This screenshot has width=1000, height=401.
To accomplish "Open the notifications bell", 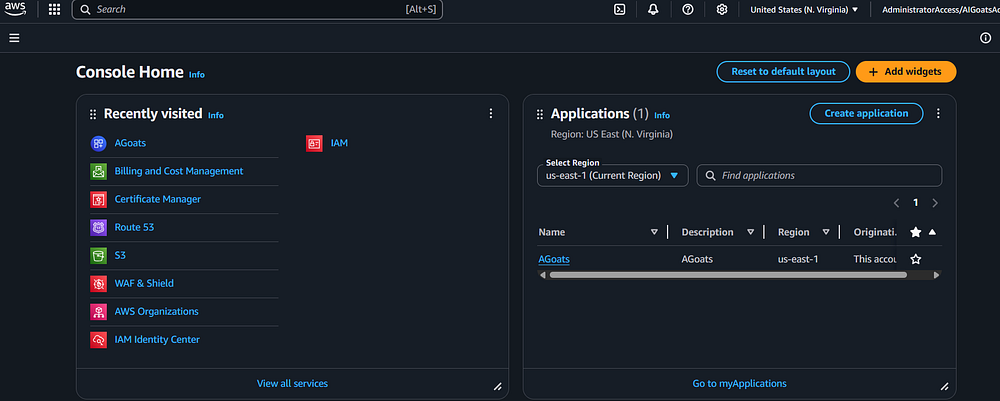I will 653,9.
